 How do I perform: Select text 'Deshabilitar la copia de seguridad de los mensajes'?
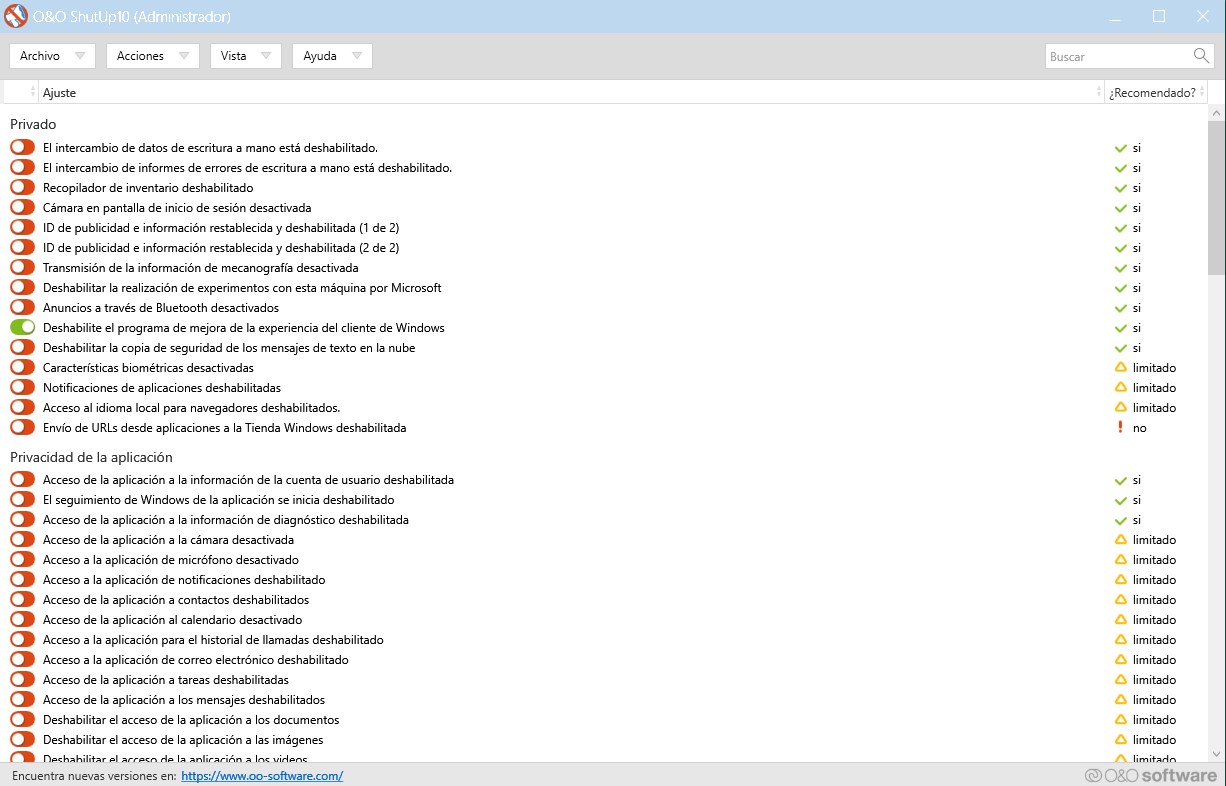coord(229,348)
